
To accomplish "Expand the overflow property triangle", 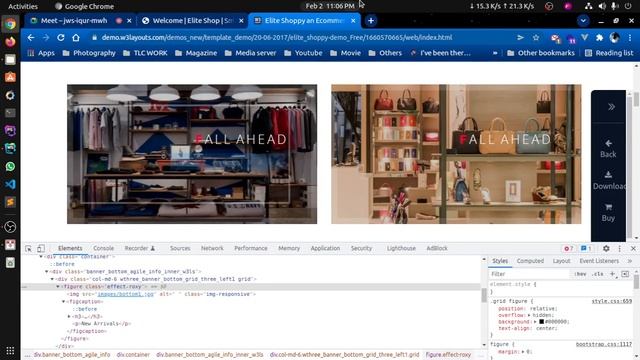I will (x=529, y=315).
